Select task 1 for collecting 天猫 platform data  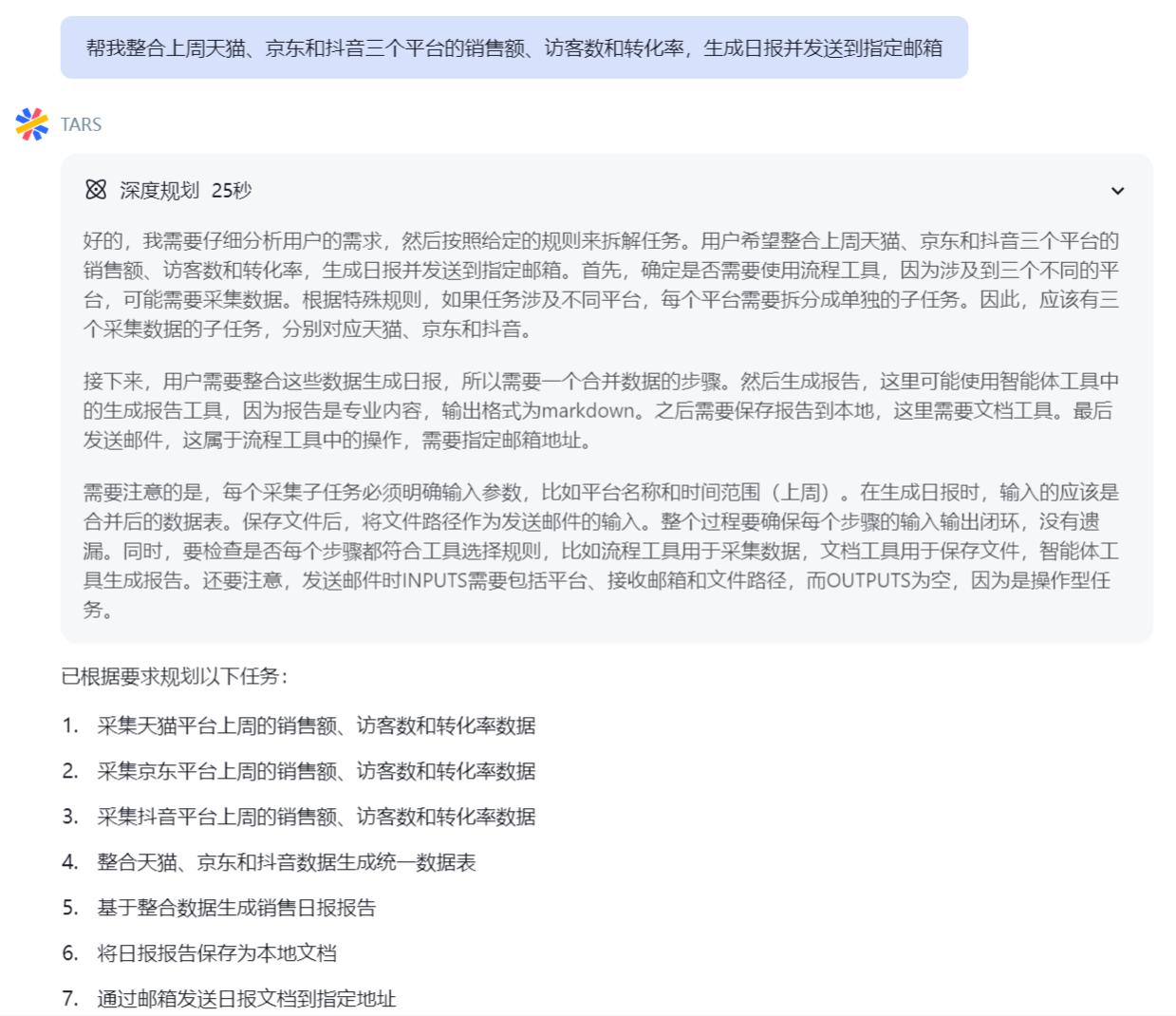[x=316, y=725]
